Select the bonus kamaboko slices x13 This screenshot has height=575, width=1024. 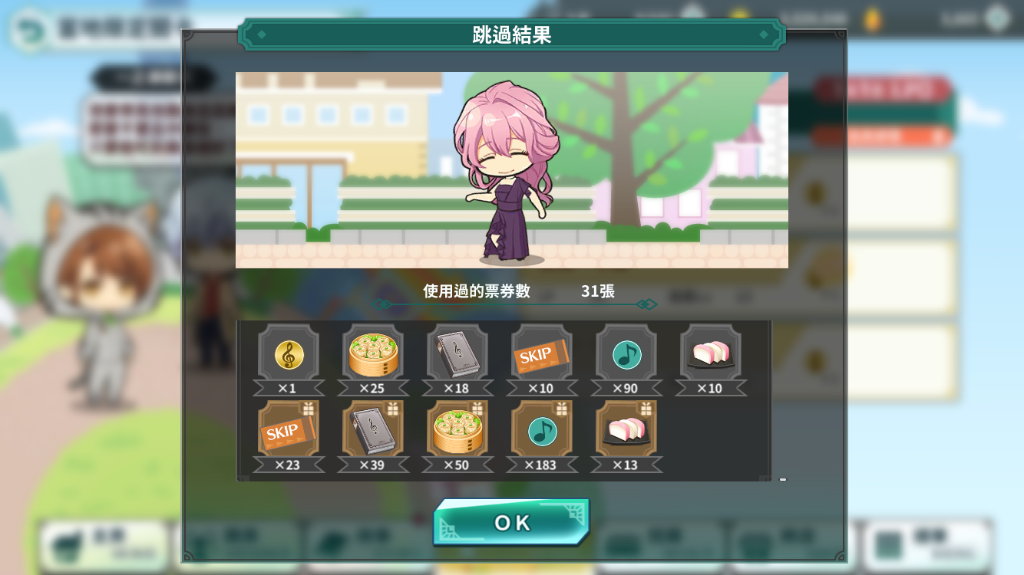626,436
